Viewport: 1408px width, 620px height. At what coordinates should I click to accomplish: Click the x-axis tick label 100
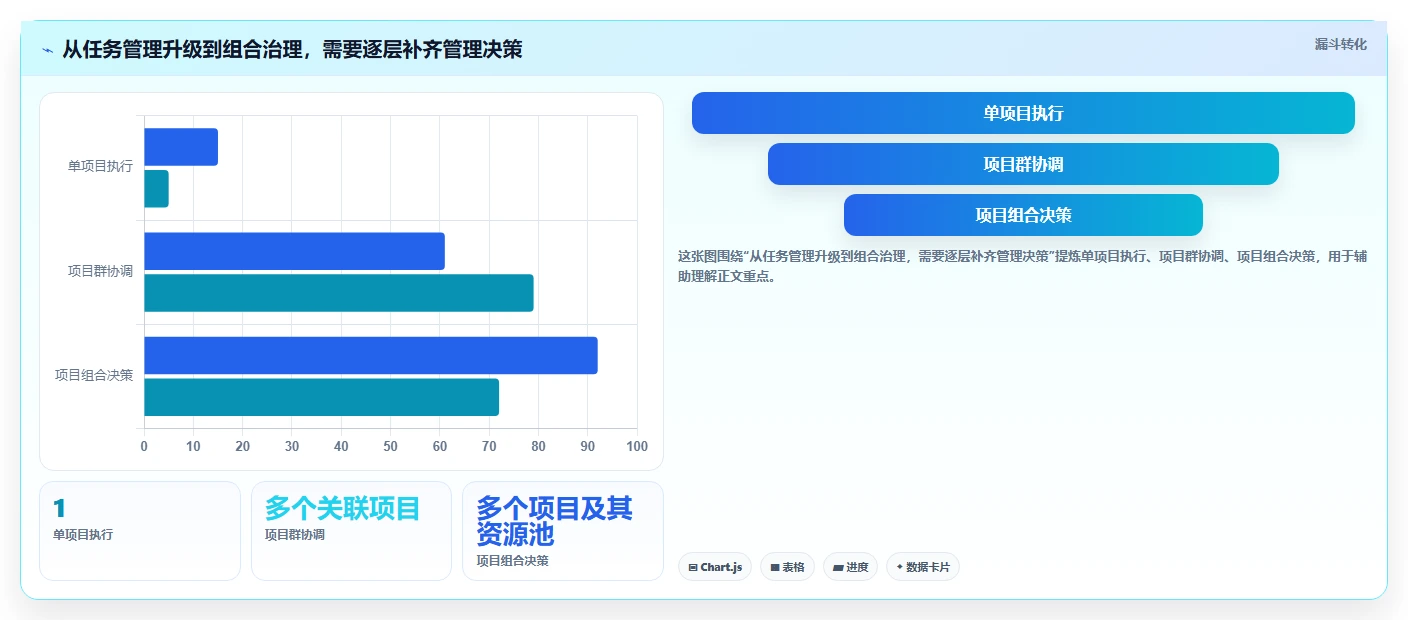pyautogui.click(x=636, y=446)
